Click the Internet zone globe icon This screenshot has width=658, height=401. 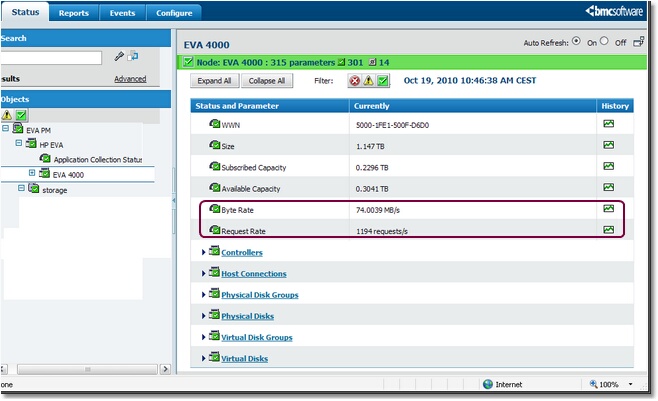(x=488, y=384)
